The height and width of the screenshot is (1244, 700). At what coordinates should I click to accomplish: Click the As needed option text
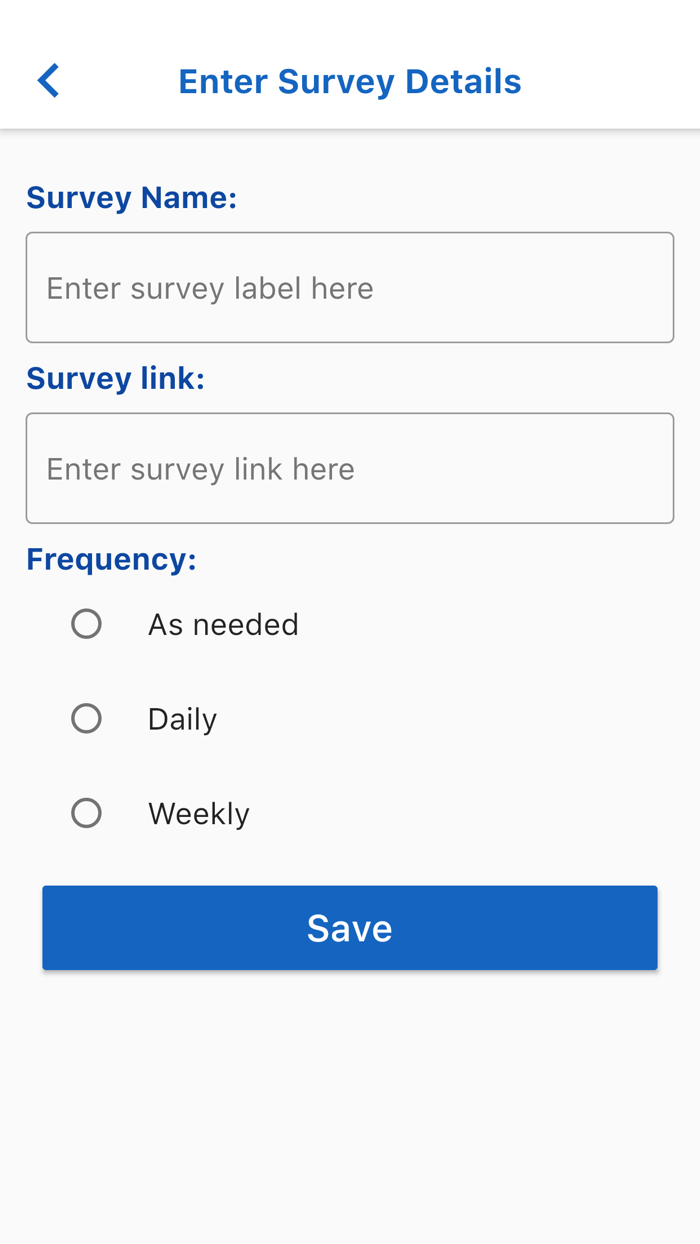(223, 623)
